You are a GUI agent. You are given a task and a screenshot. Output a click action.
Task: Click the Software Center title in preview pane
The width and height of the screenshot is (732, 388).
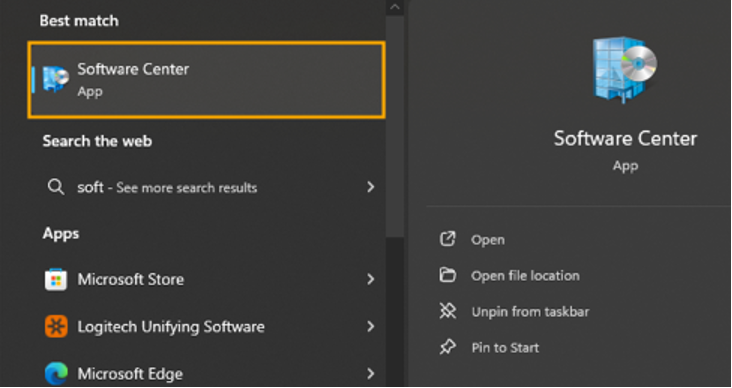tap(625, 139)
